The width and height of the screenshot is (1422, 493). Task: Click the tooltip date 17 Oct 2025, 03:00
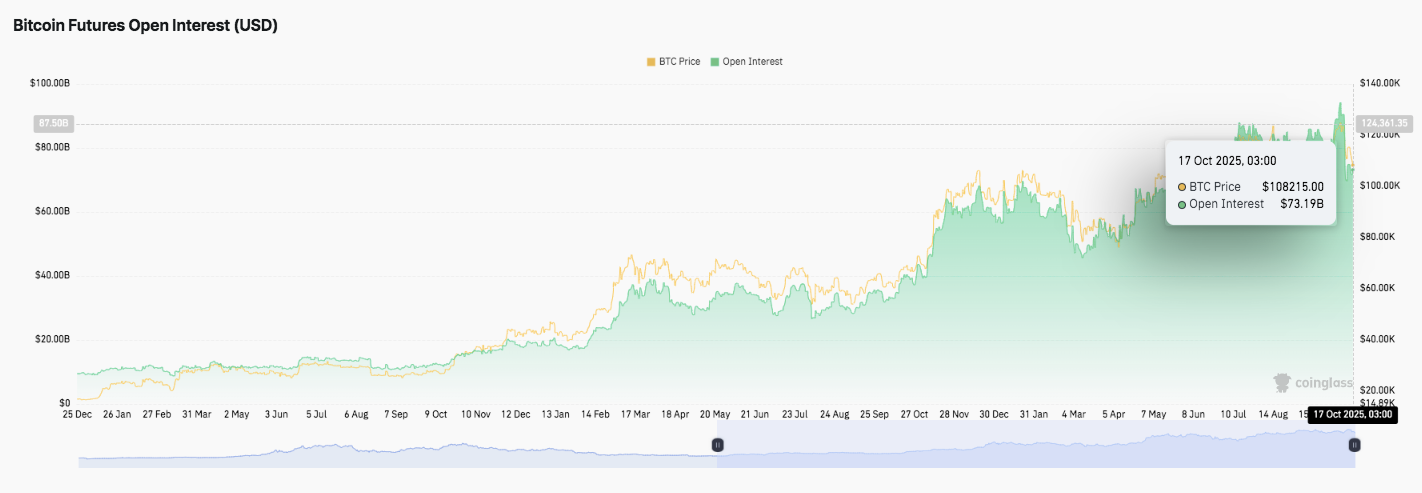[x=1227, y=160]
